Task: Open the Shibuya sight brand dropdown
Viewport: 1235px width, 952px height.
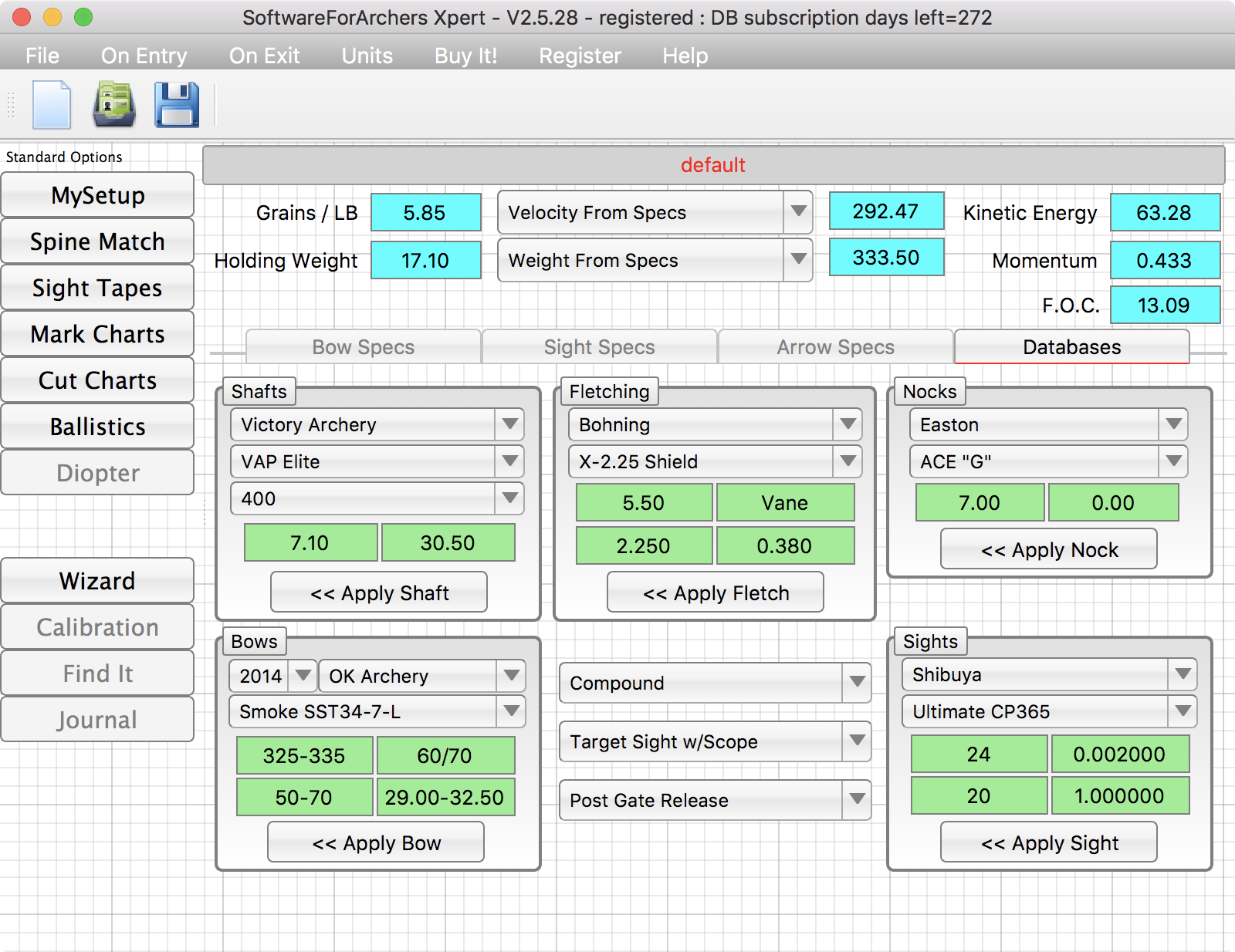Action: (1049, 674)
